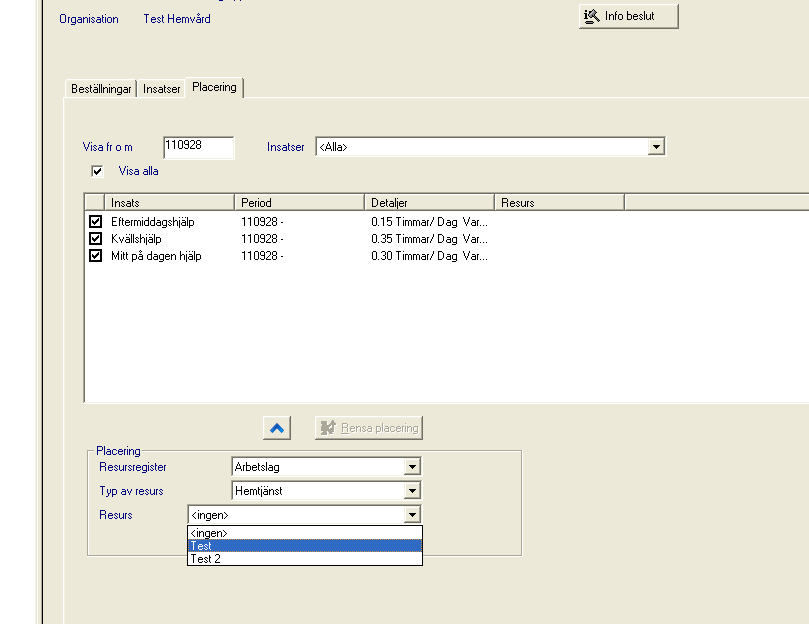This screenshot has height=624, width=809.
Task: Choose <ingen> in the Resur list
Action: (x=305, y=533)
